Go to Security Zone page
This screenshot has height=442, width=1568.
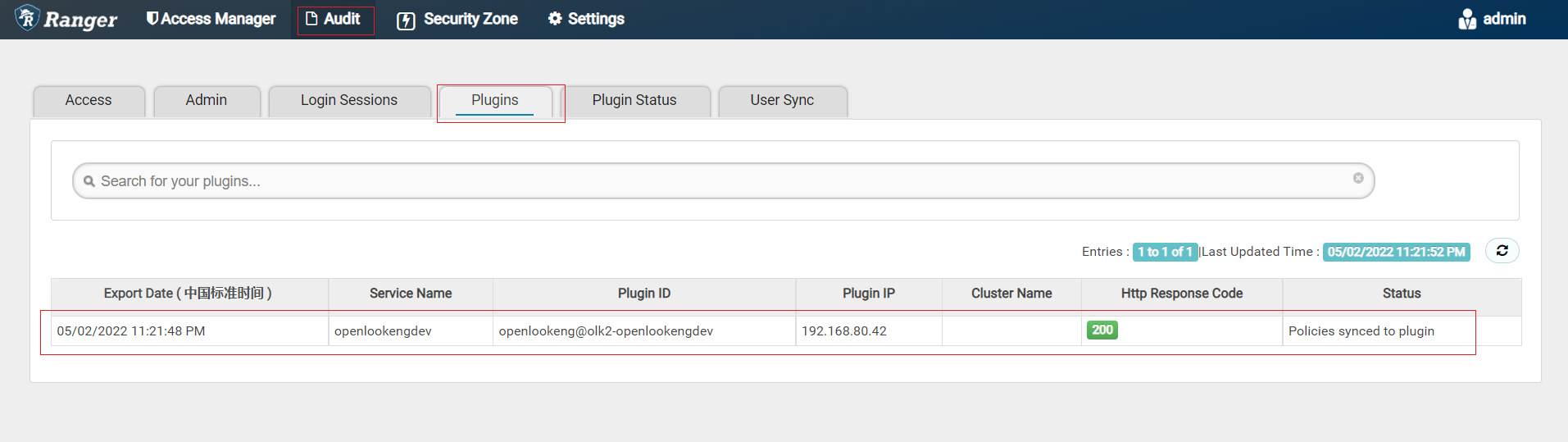(457, 19)
